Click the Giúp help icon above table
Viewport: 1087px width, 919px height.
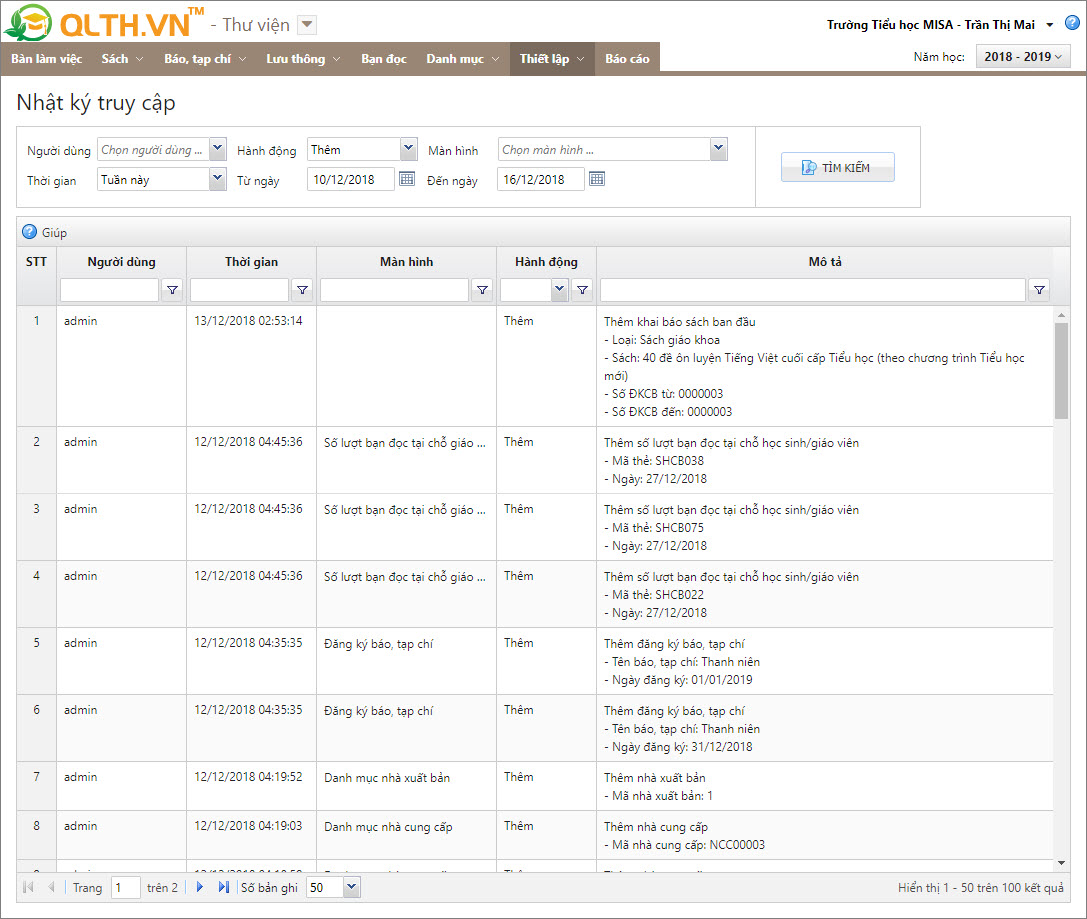point(30,232)
